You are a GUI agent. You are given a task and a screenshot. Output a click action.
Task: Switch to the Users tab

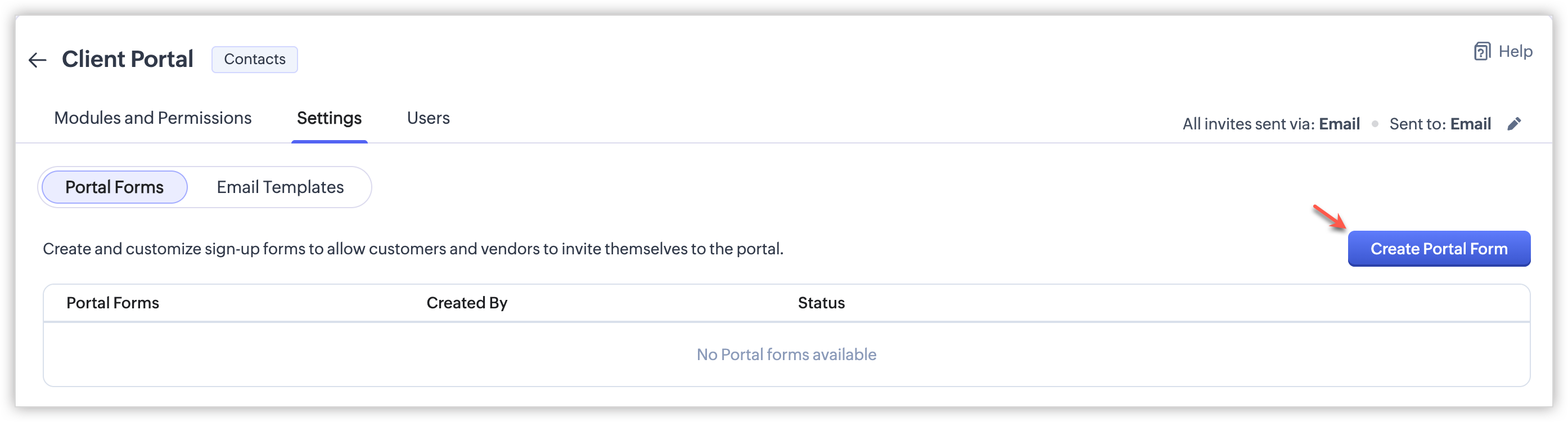(428, 118)
